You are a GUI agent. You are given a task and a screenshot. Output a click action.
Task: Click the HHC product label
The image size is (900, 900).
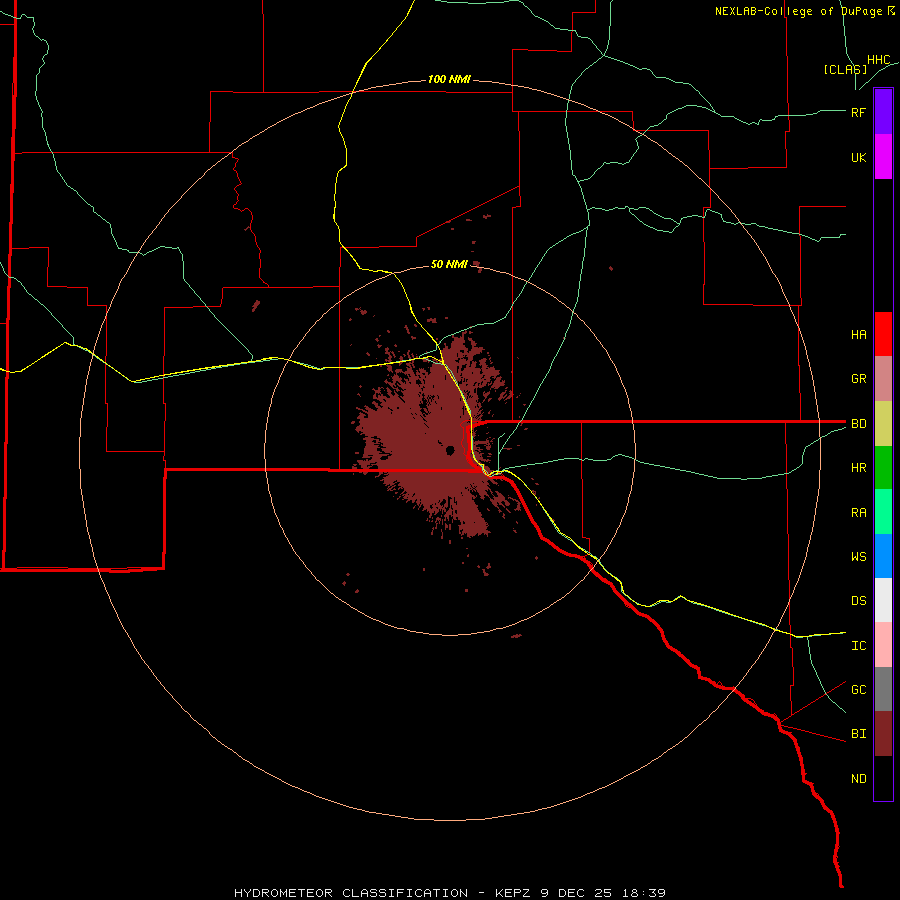coord(878,60)
